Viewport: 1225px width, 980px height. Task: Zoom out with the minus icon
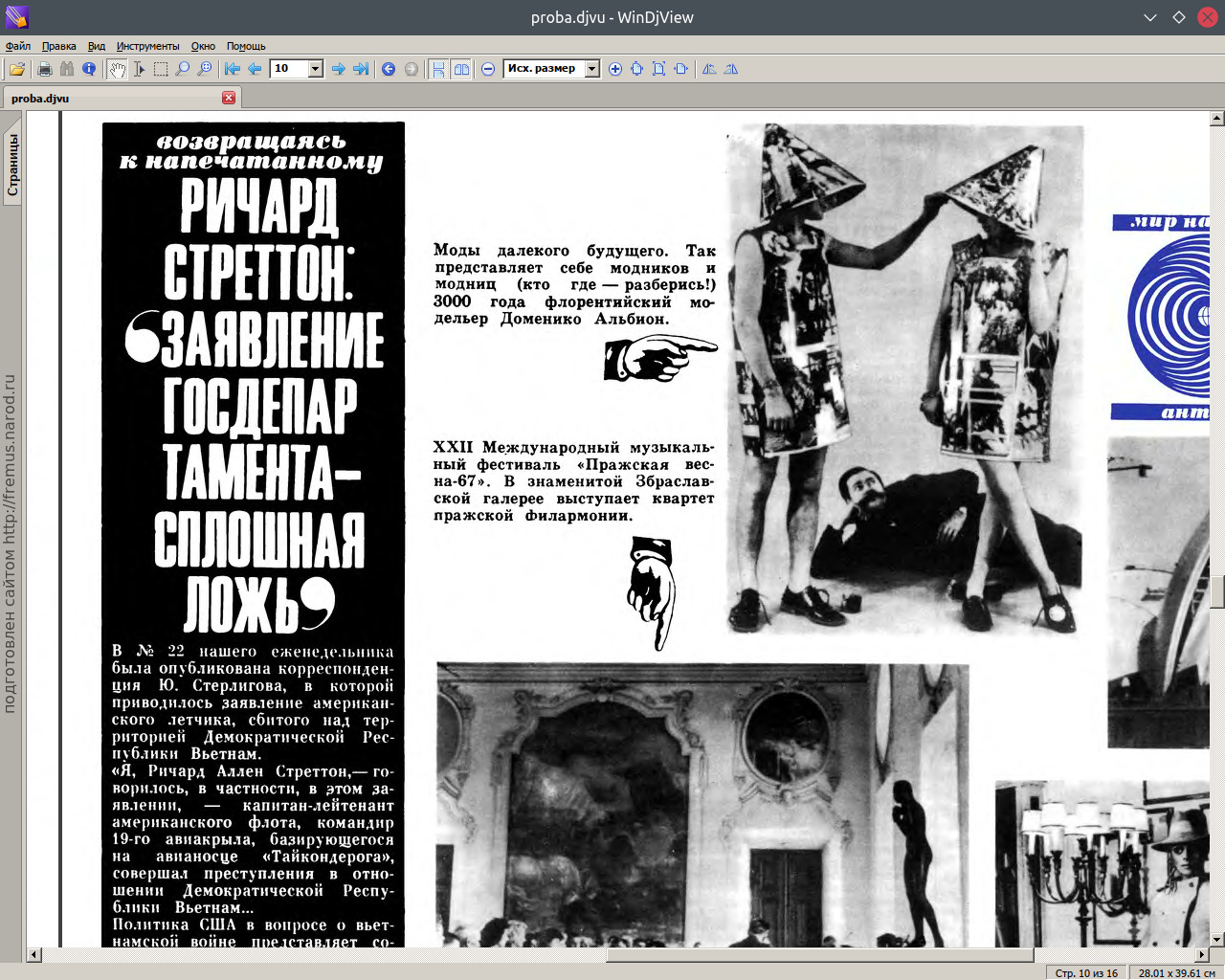(488, 69)
